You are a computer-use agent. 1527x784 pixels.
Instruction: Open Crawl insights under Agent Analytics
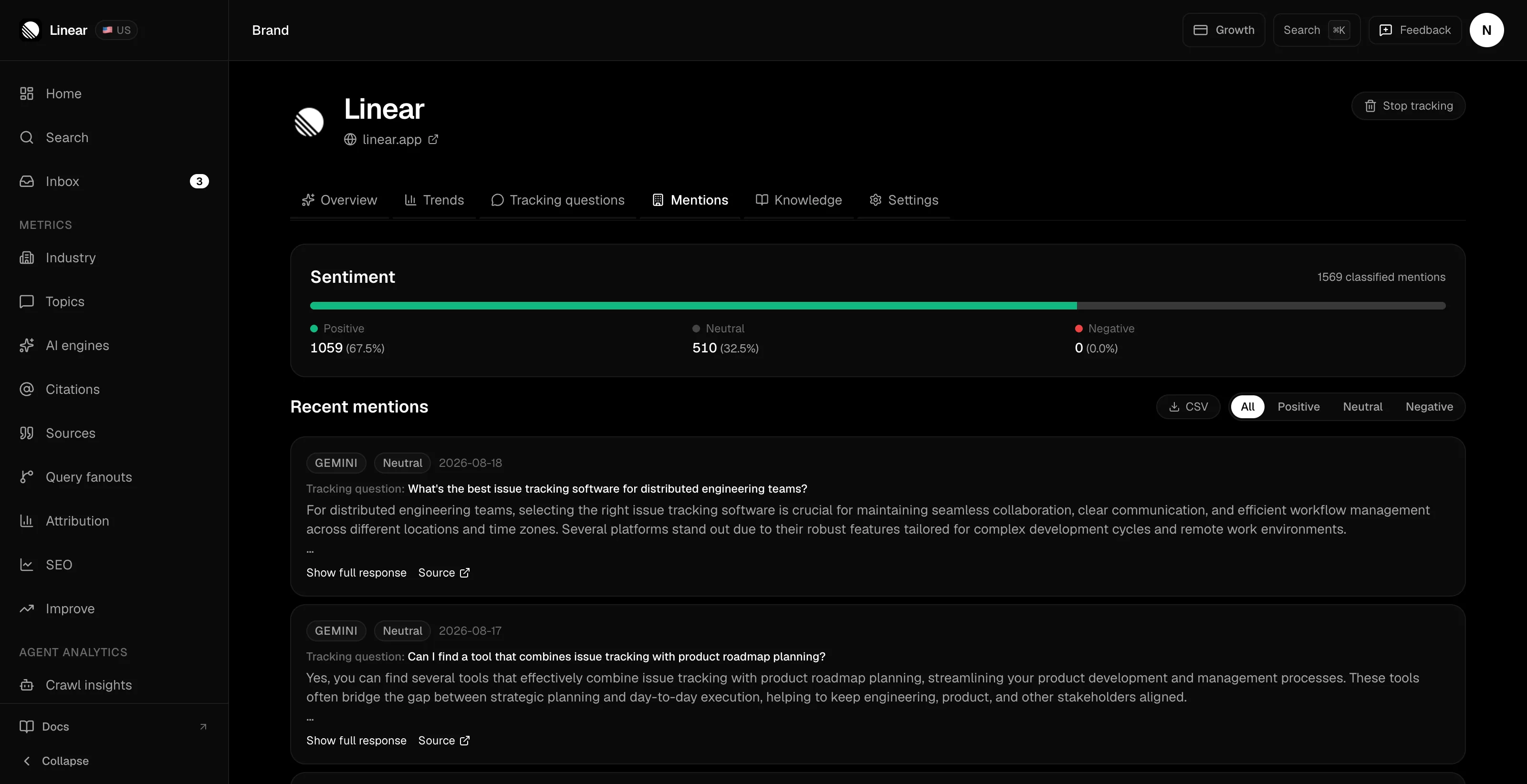pyautogui.click(x=114, y=685)
